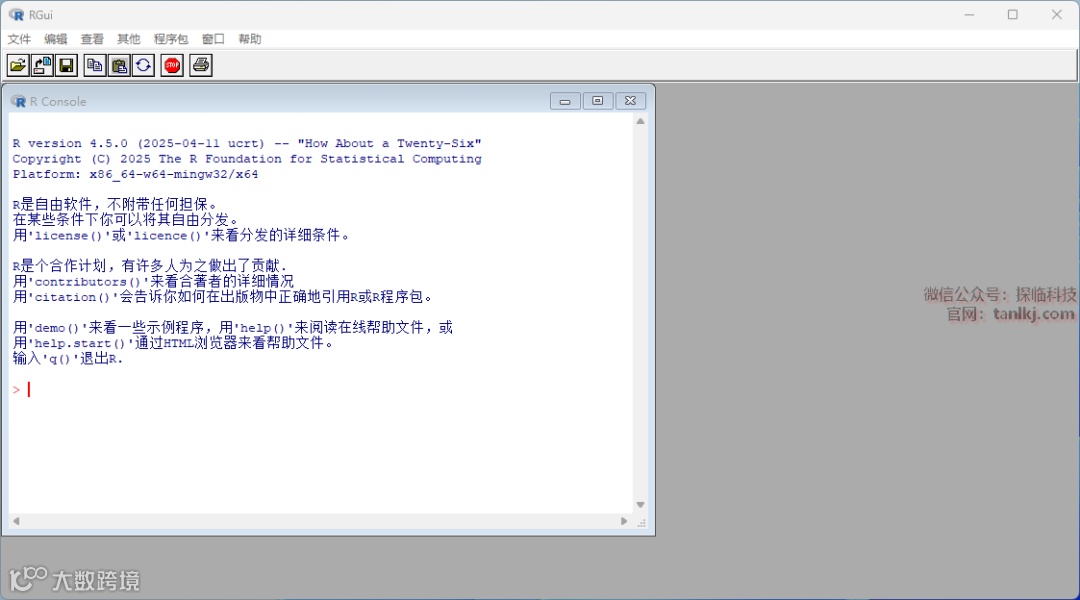Open the 其他 menu
The image size is (1080, 600).
coord(129,39)
